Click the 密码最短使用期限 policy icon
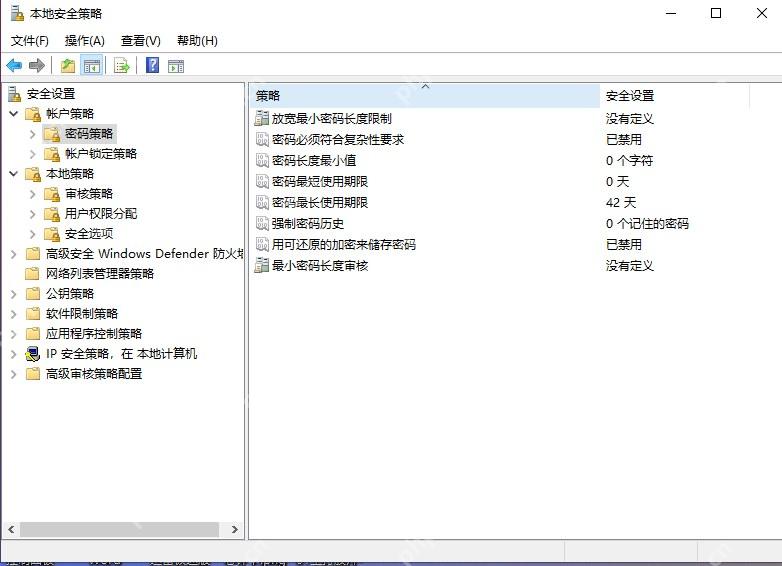This screenshot has width=782, height=566. pyautogui.click(x=262, y=181)
